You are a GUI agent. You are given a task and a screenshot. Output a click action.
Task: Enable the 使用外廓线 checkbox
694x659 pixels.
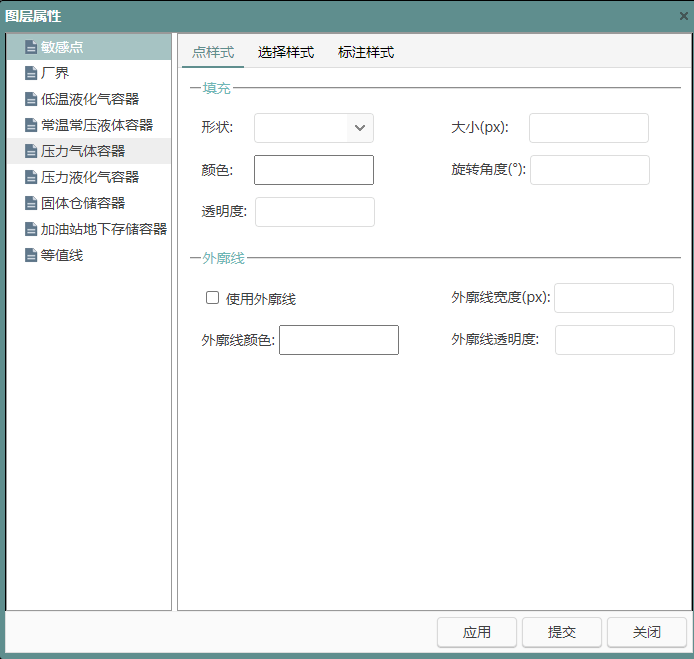pyautogui.click(x=212, y=297)
